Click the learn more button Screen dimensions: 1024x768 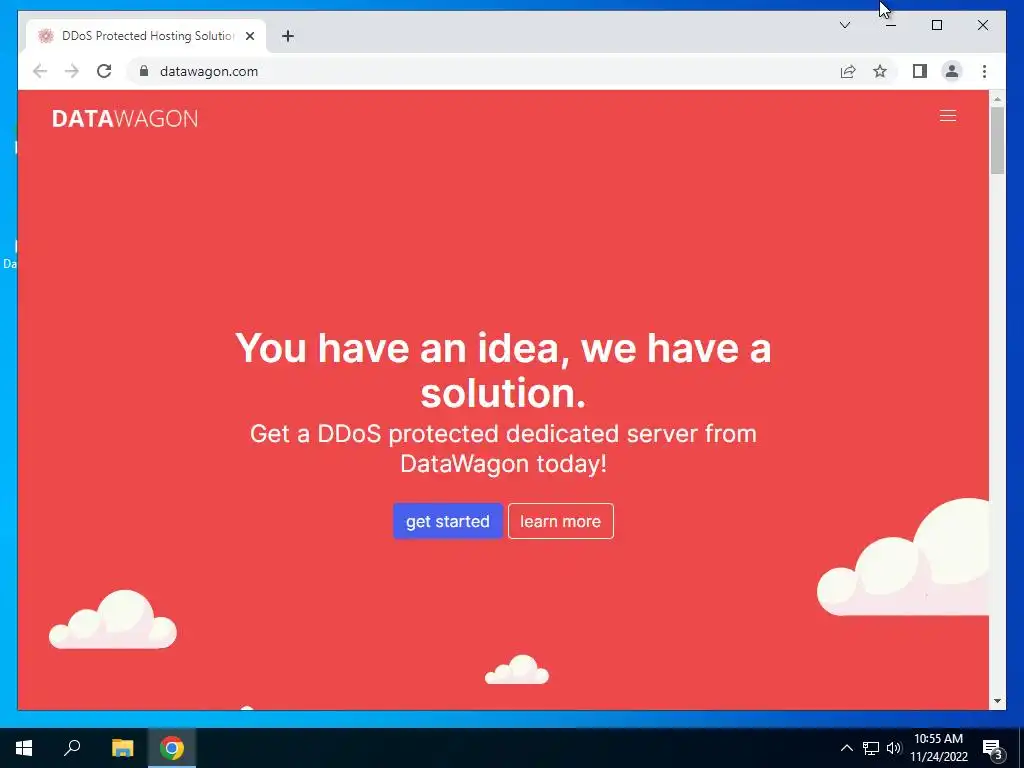pyautogui.click(x=560, y=521)
